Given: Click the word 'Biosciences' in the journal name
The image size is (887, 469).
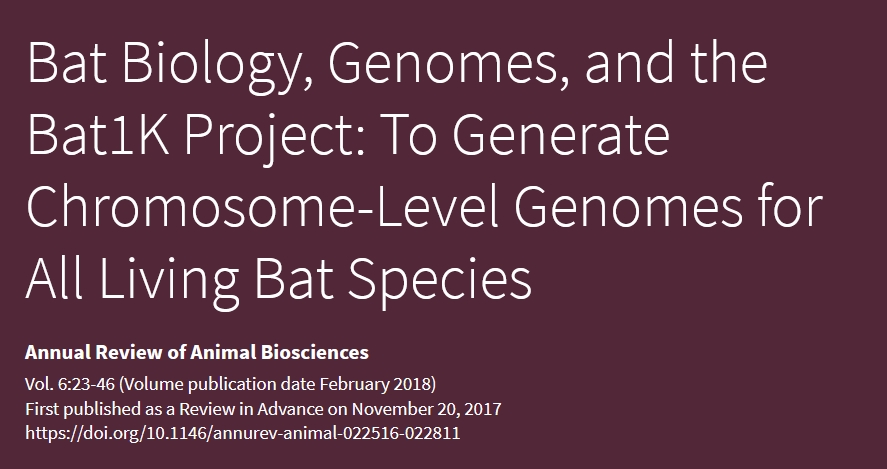Looking at the screenshot, I should click(315, 352).
